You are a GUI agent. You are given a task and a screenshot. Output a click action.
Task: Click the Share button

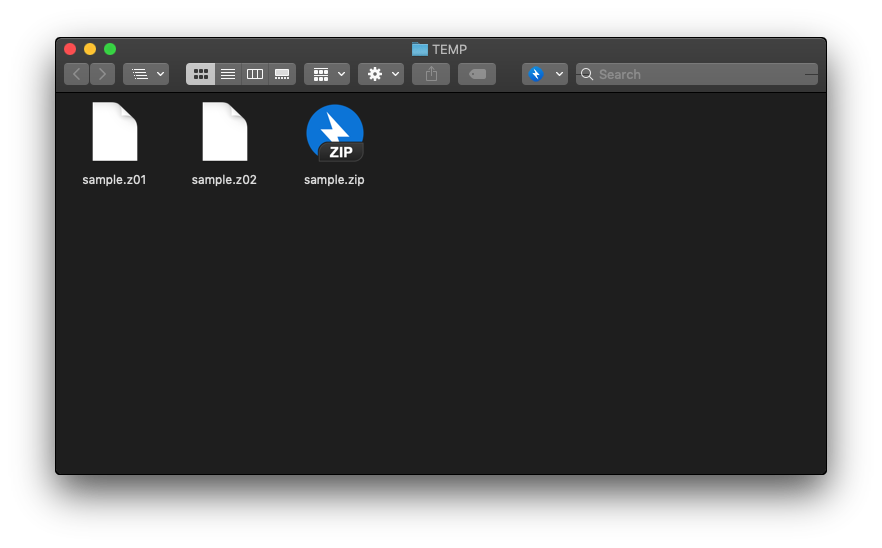tap(431, 74)
